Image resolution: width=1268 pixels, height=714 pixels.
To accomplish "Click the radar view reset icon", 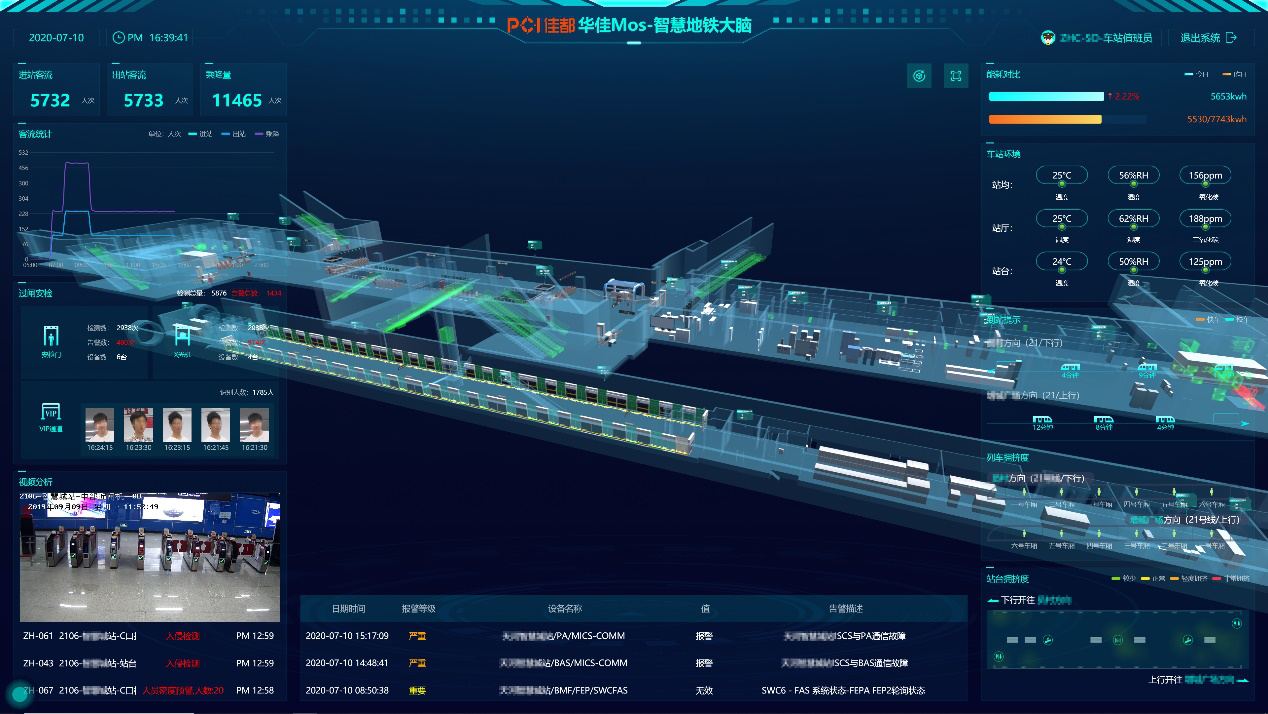I will tap(919, 76).
